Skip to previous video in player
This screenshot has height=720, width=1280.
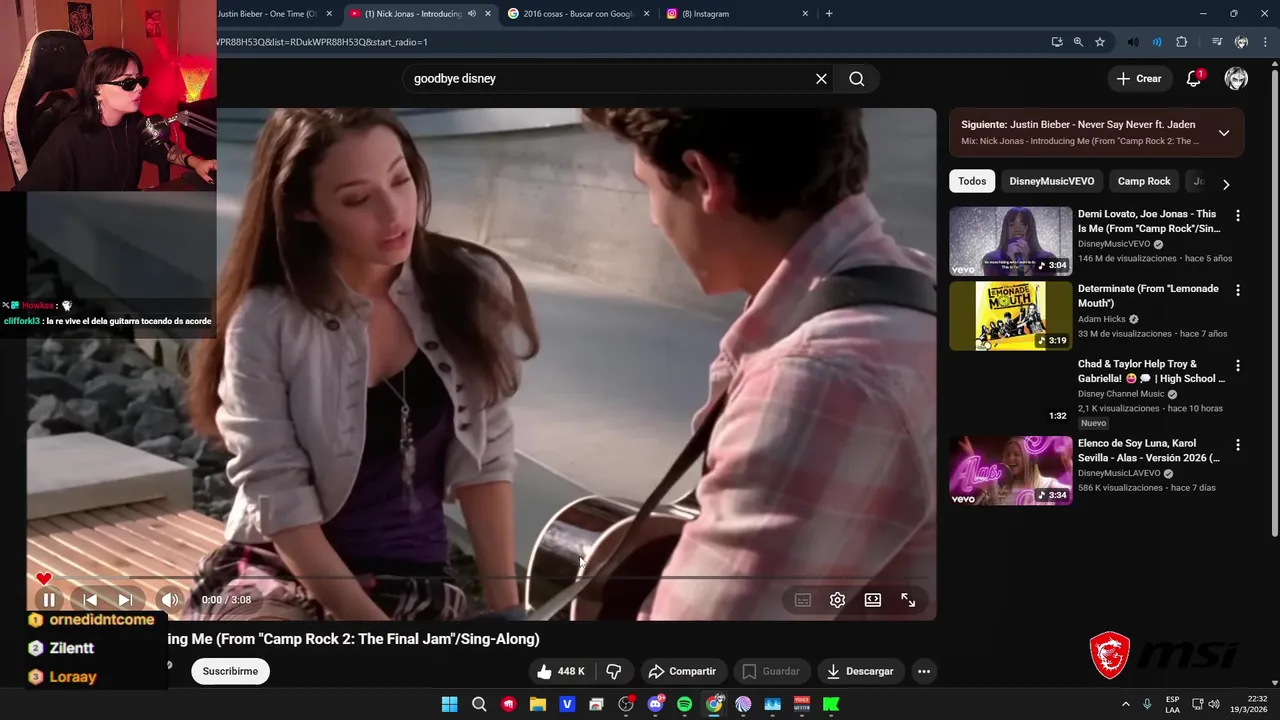[x=89, y=600]
